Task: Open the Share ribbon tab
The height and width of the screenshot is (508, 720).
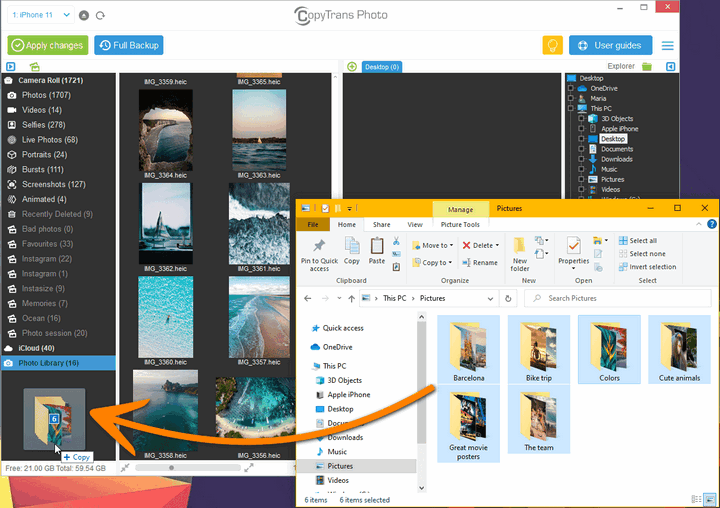Action: [x=382, y=225]
